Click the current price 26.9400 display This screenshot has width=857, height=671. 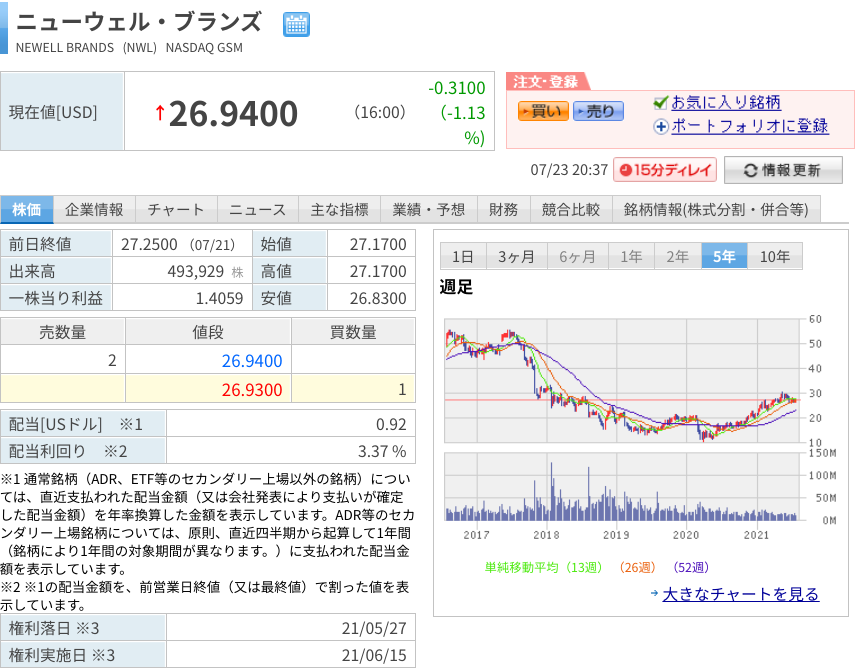(233, 113)
